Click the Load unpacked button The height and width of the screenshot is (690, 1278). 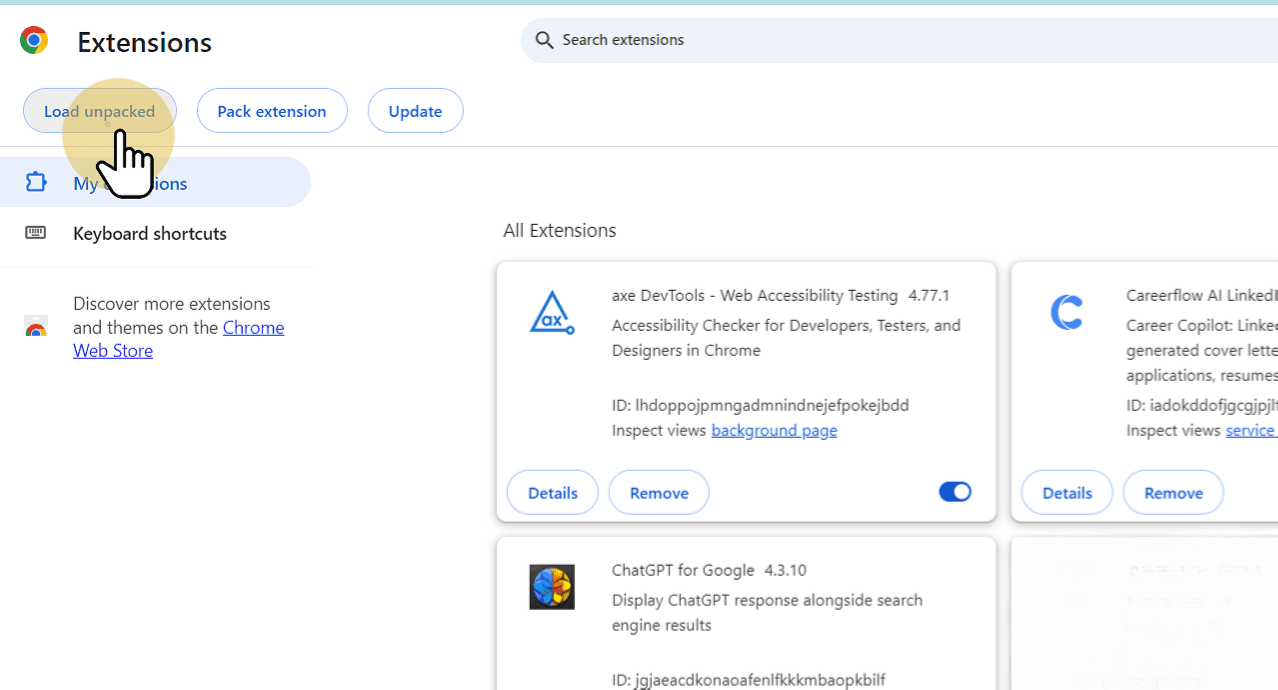[x=100, y=111]
